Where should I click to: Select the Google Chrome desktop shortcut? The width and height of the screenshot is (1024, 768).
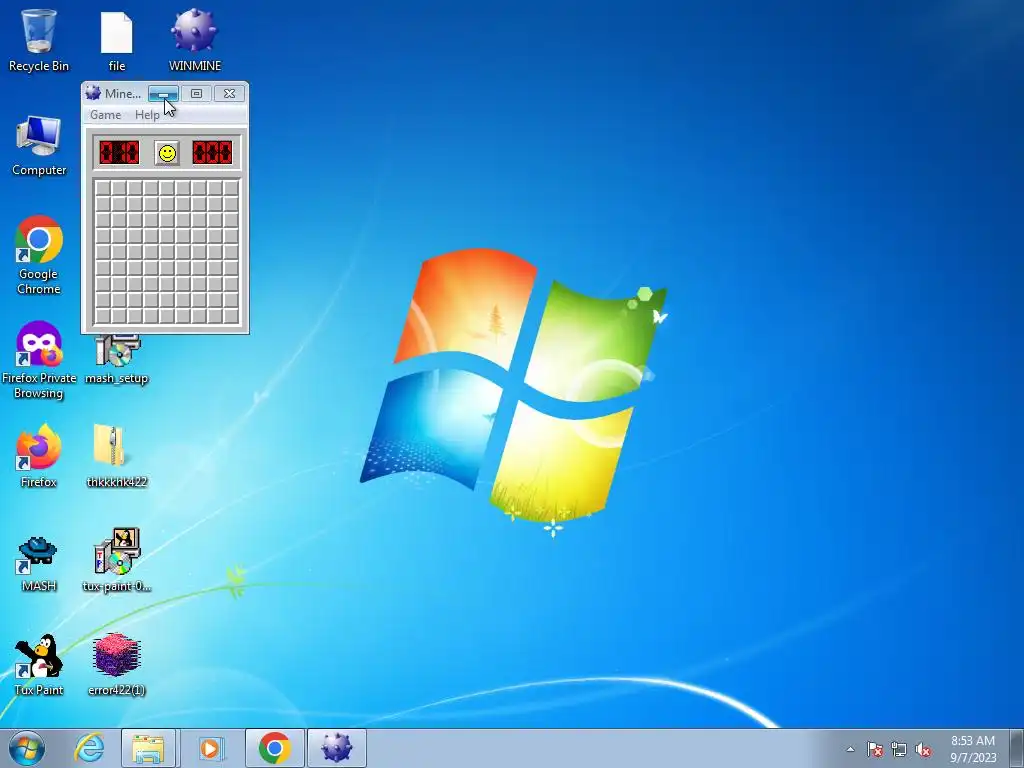coord(39,255)
